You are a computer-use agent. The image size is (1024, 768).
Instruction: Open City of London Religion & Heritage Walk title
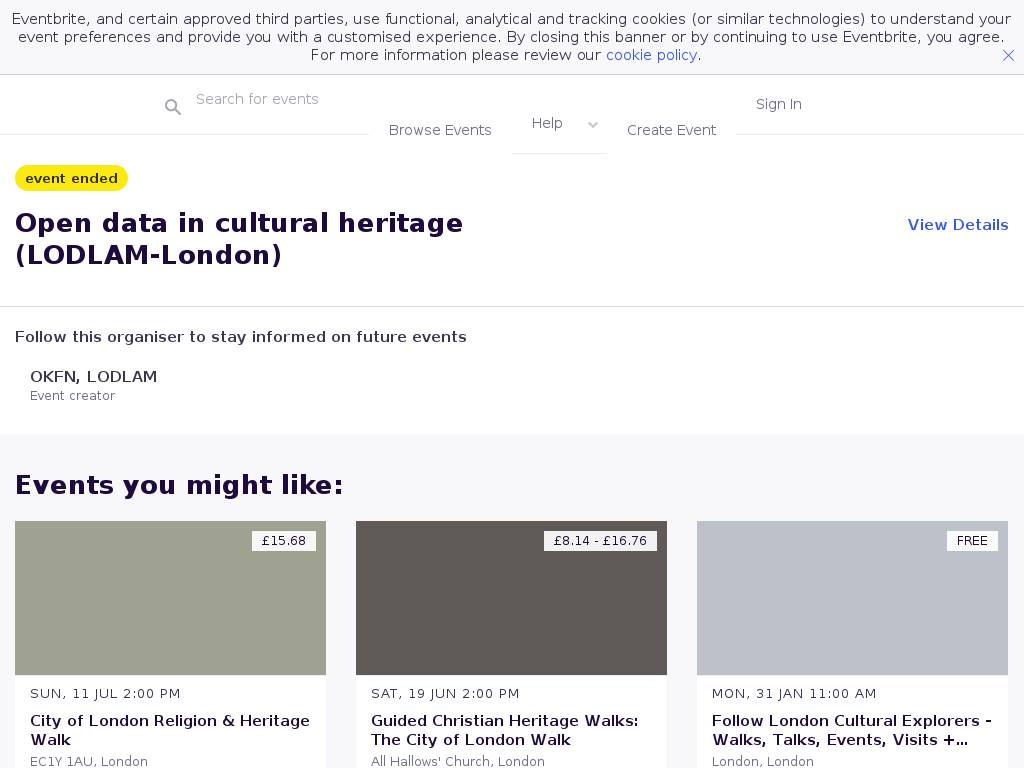(x=170, y=730)
